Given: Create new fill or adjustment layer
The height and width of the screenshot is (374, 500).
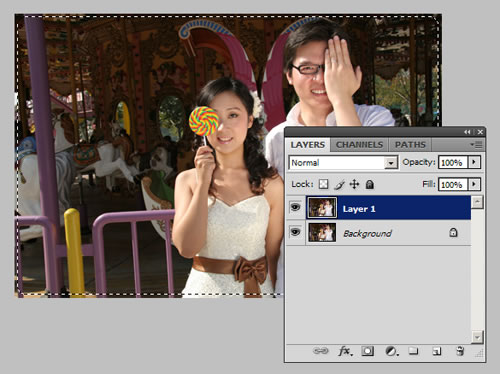Looking at the screenshot, I should point(392,351).
